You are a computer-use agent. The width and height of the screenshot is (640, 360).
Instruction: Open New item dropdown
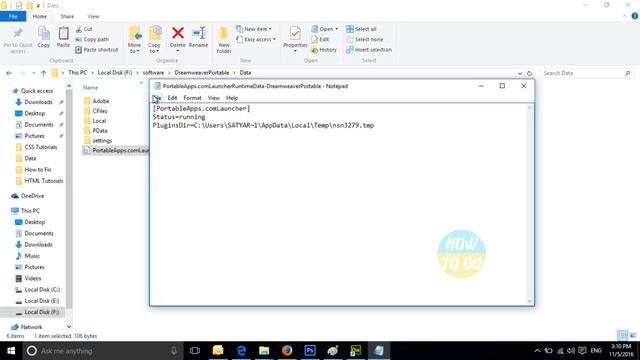click(x=253, y=29)
